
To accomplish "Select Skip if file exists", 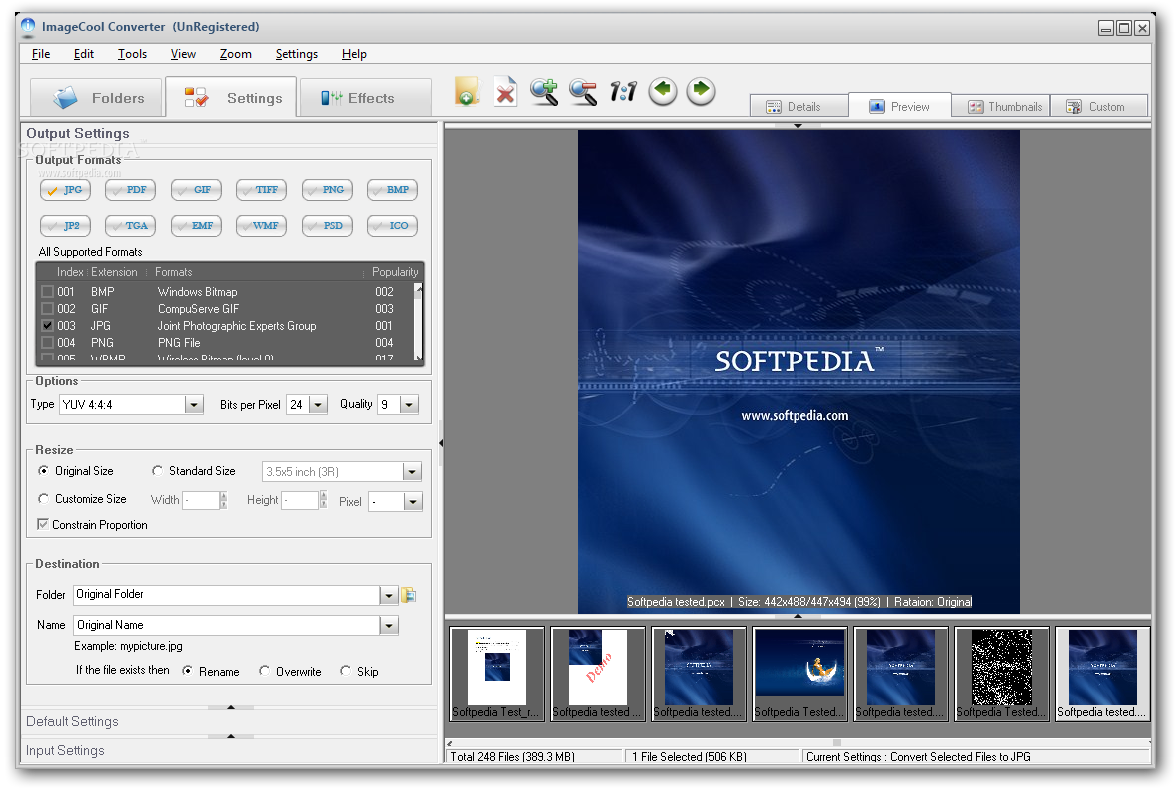I will click(x=345, y=671).
